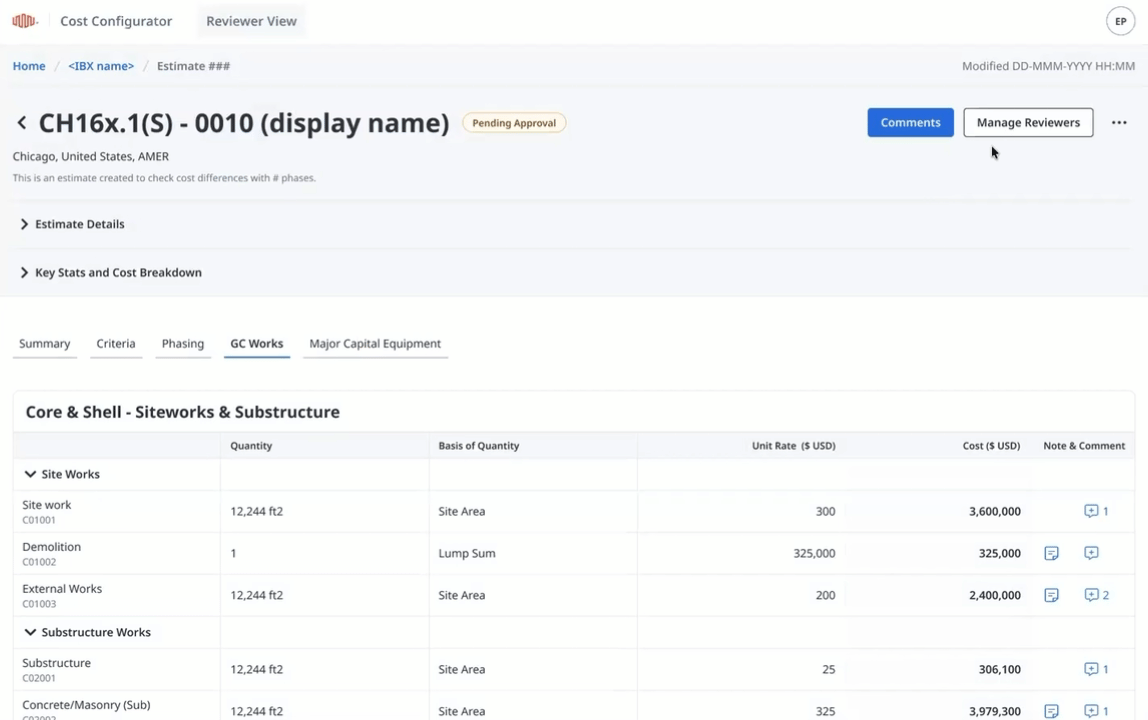Go back using the left arrow beside title
1148x720 pixels.
point(22,123)
